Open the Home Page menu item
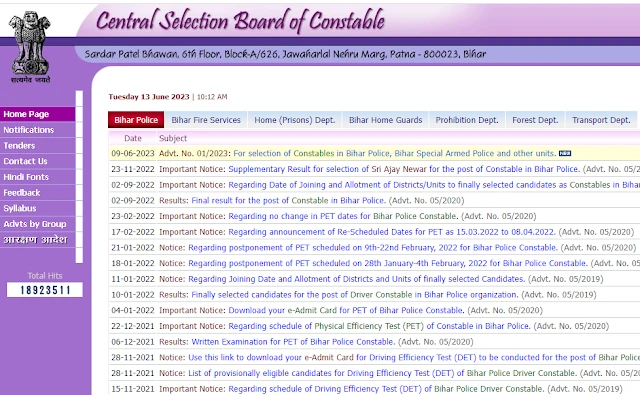 (x=37, y=114)
